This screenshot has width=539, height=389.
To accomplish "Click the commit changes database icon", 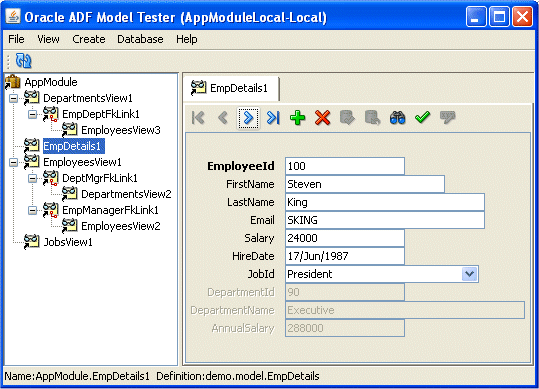I will 348,118.
